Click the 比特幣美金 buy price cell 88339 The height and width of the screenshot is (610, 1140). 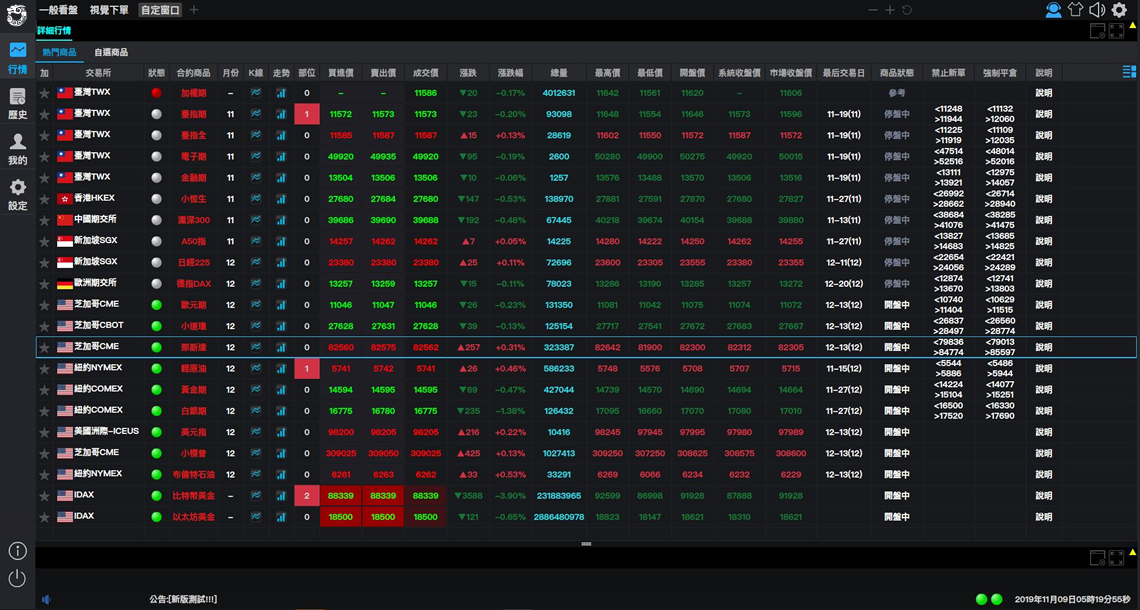coord(340,496)
